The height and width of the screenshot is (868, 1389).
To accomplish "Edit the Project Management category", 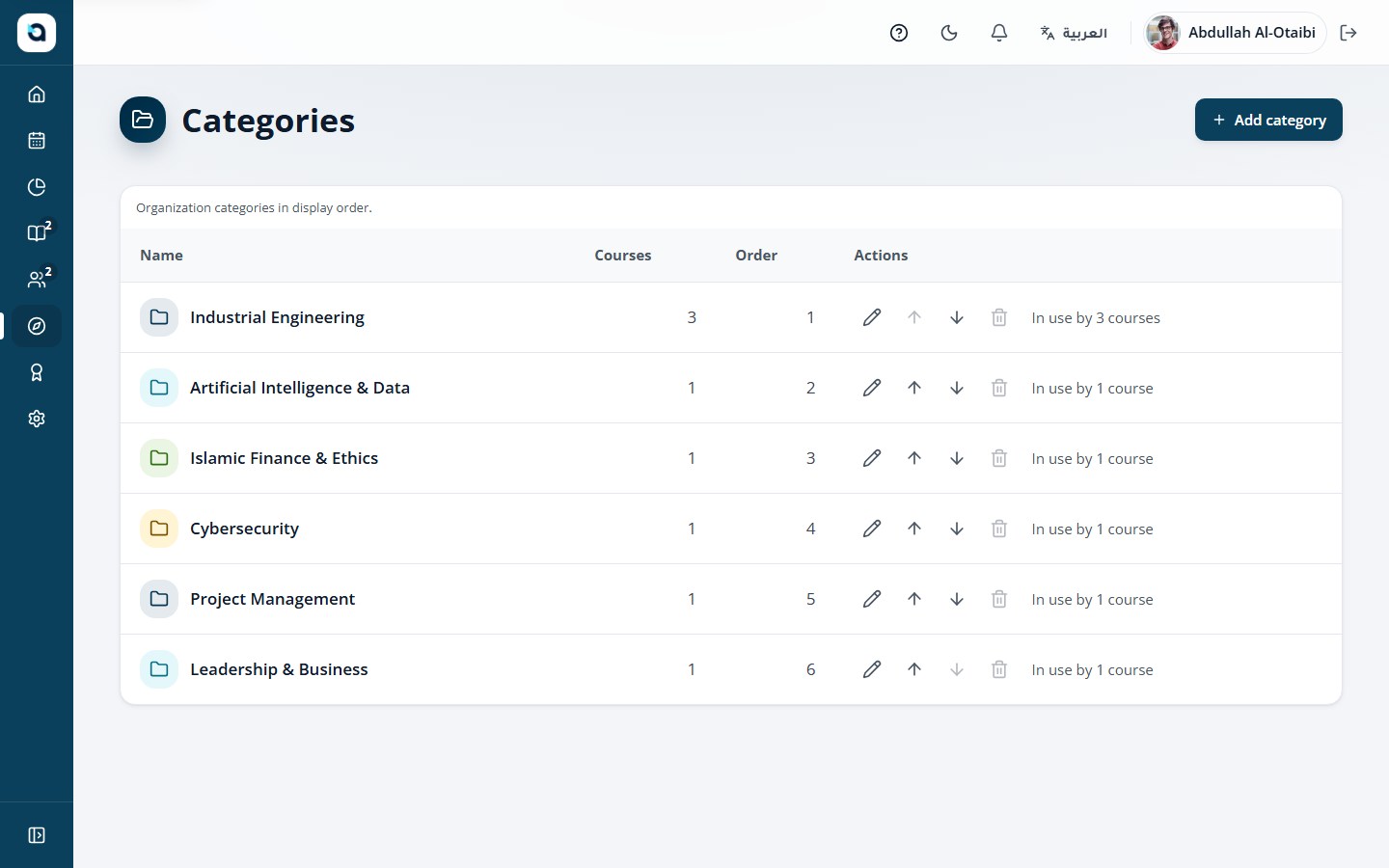I will tap(872, 599).
